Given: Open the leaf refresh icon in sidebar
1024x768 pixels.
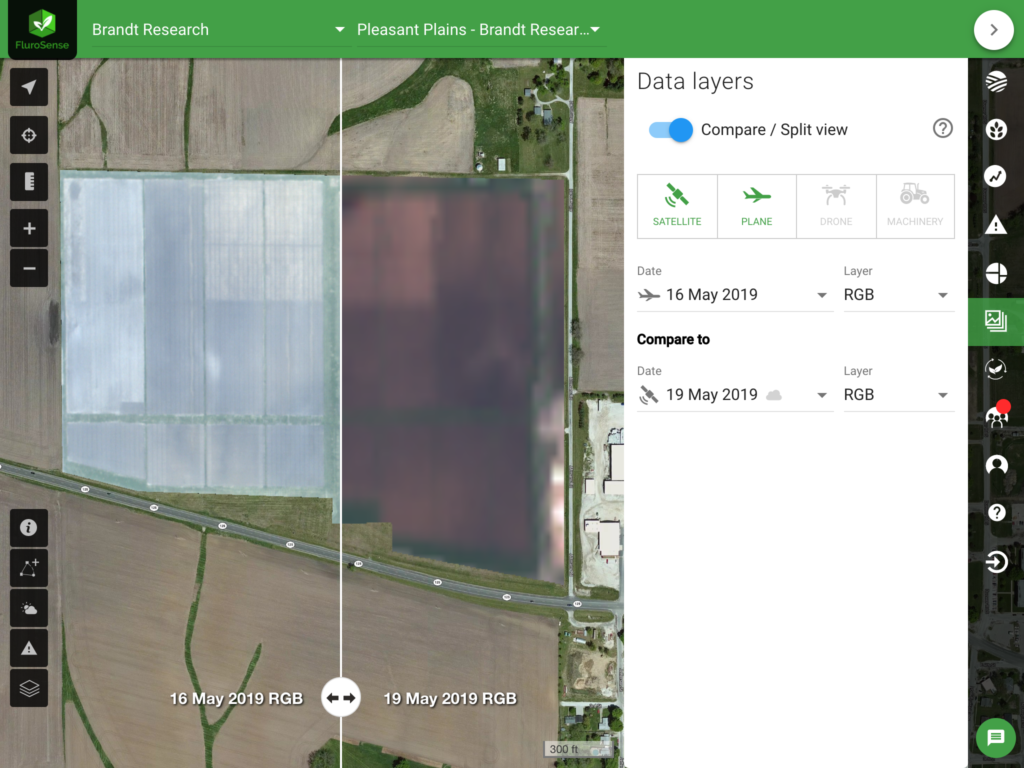Looking at the screenshot, I should 996,369.
